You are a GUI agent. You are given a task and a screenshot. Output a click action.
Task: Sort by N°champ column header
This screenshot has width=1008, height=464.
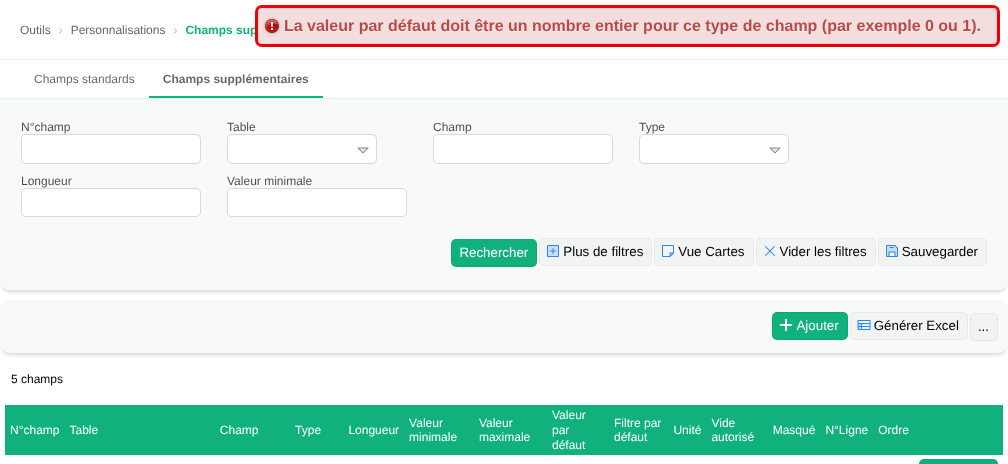(35, 430)
